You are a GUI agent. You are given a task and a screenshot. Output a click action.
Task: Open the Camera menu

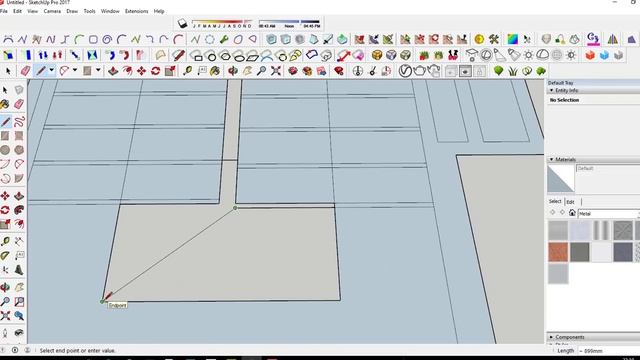tap(52, 11)
